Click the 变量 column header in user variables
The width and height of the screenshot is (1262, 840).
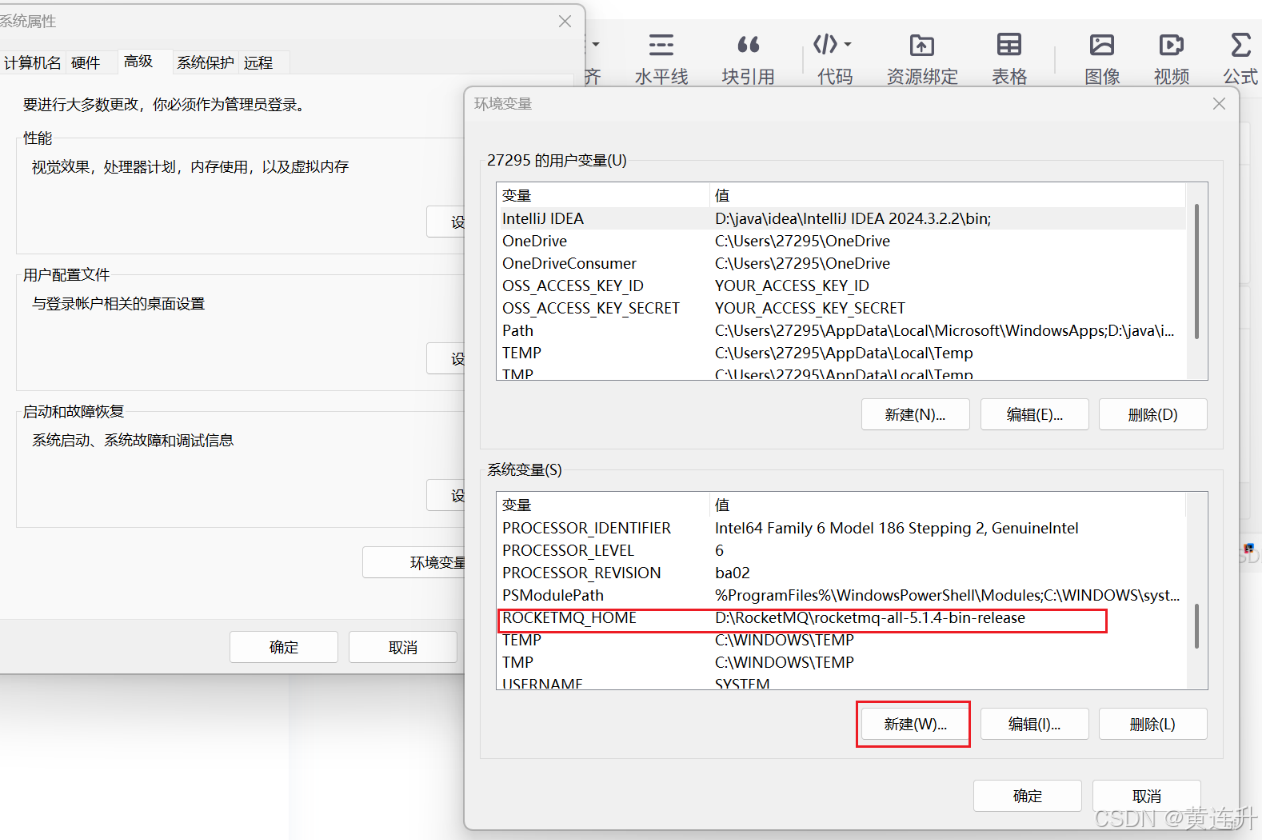click(603, 195)
